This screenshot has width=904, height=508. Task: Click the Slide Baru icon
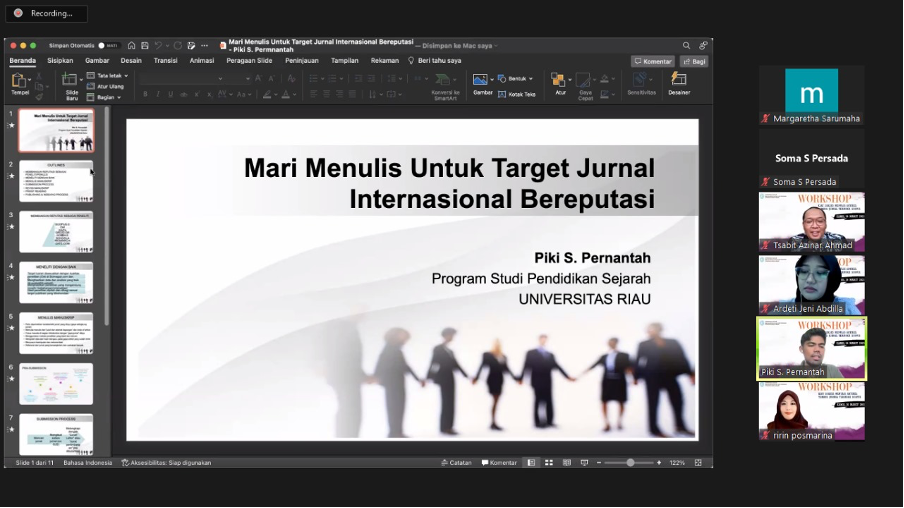[x=71, y=80]
